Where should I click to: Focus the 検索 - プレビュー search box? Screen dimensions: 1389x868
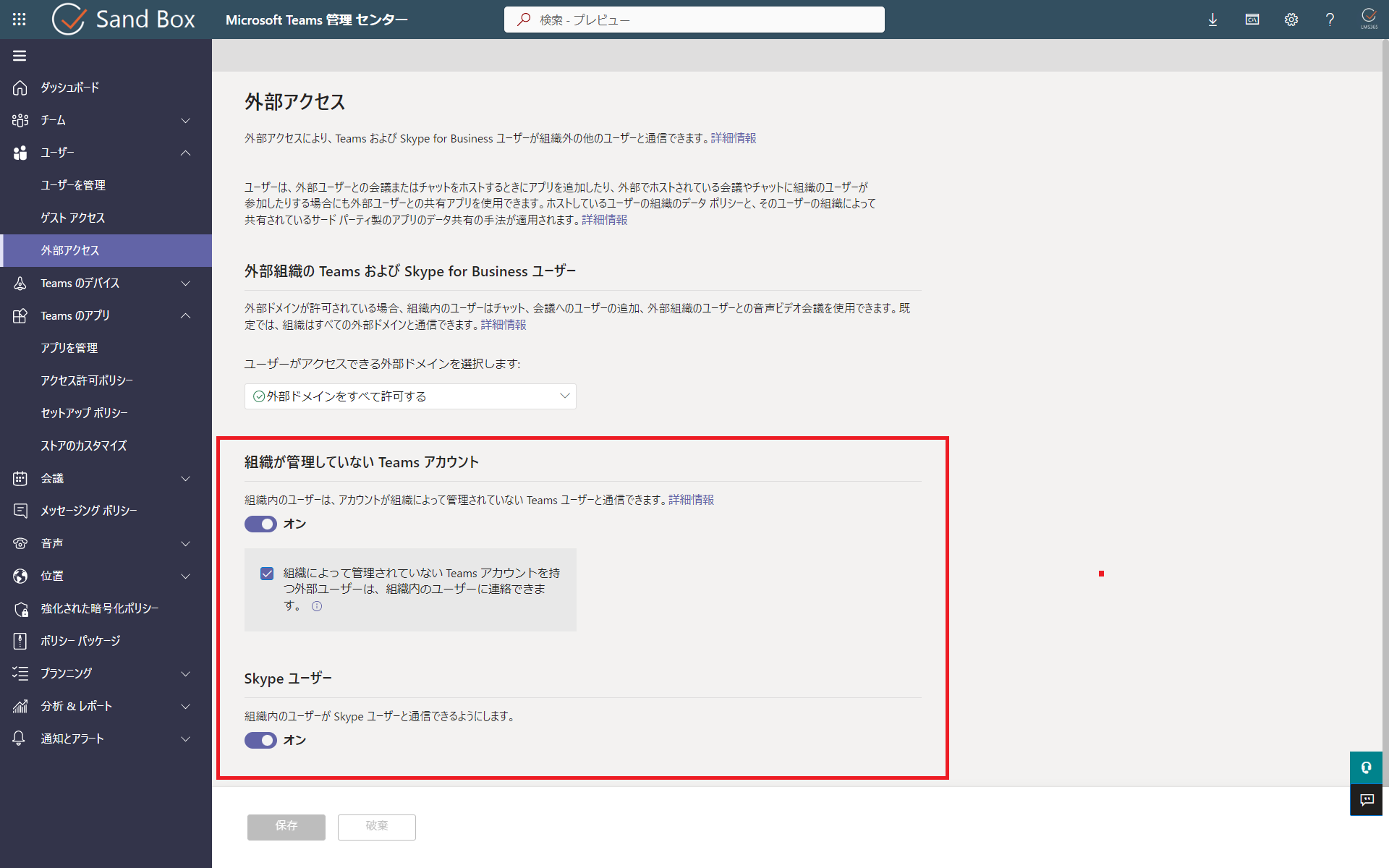(694, 20)
